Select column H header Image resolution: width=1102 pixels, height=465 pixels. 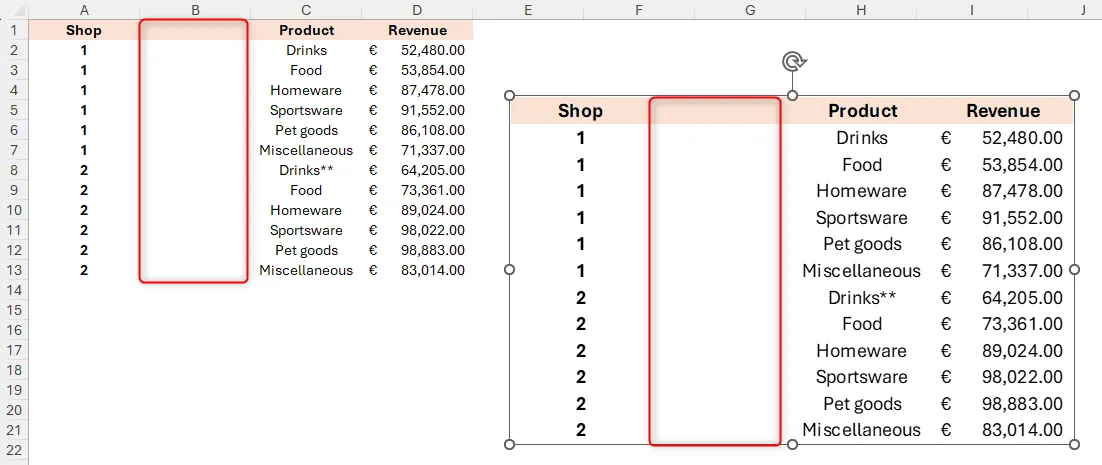(x=860, y=10)
